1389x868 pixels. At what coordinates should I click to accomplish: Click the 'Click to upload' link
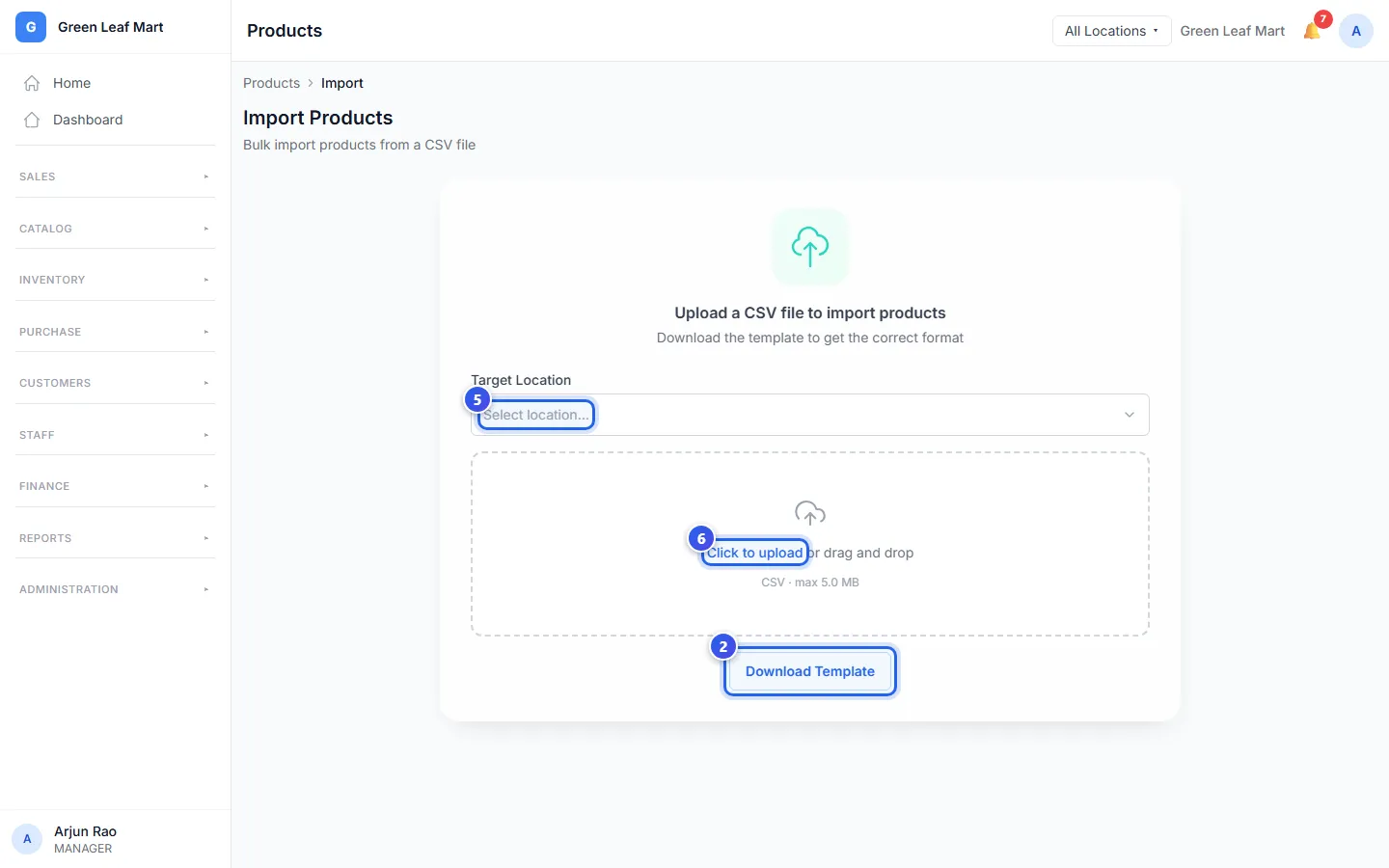754,553
